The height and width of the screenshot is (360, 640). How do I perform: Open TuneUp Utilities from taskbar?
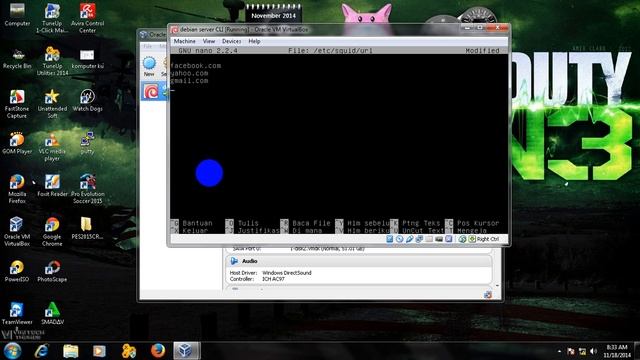click(129, 351)
